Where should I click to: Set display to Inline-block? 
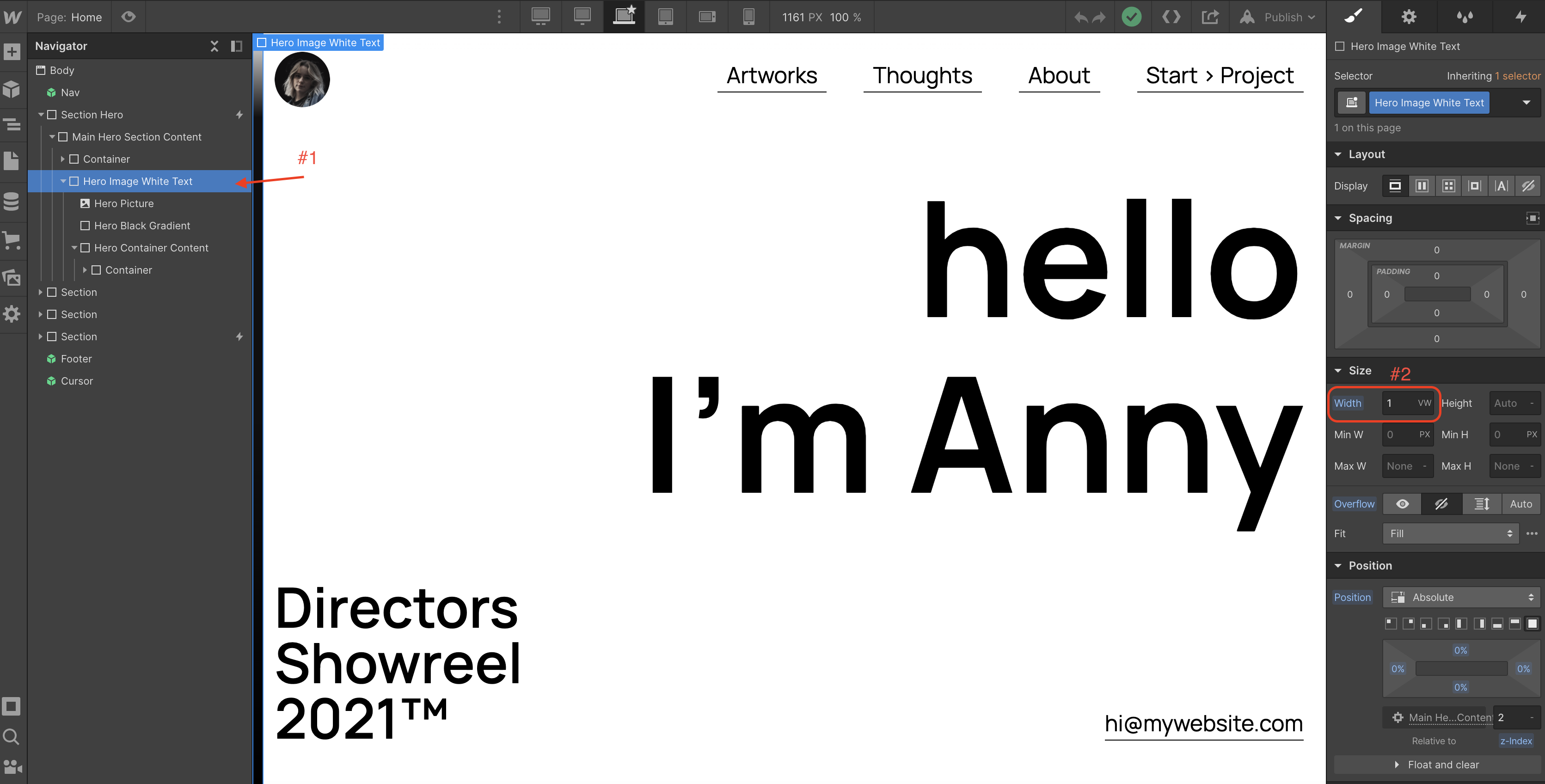coord(1475,186)
